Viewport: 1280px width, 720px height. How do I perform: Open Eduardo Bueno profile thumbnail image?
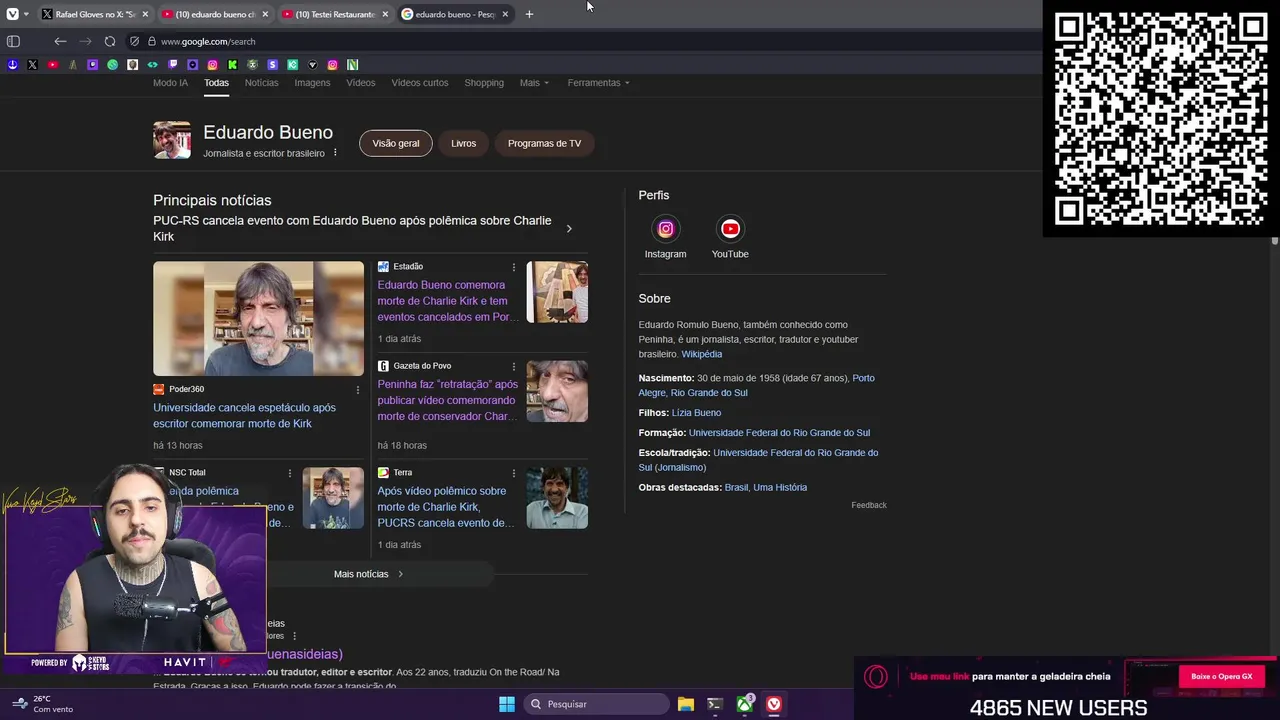[x=172, y=140]
